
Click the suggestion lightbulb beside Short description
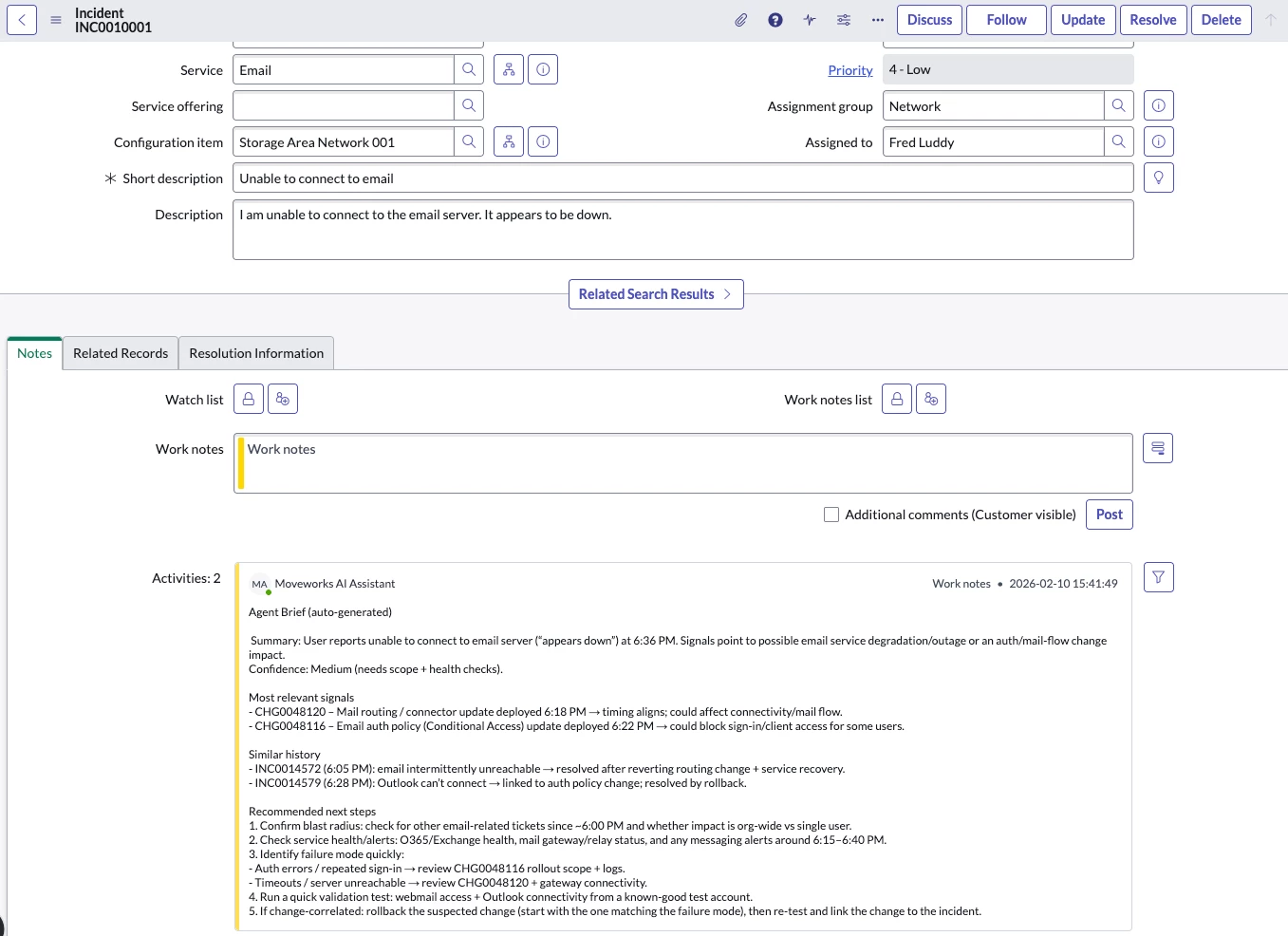[1159, 178]
